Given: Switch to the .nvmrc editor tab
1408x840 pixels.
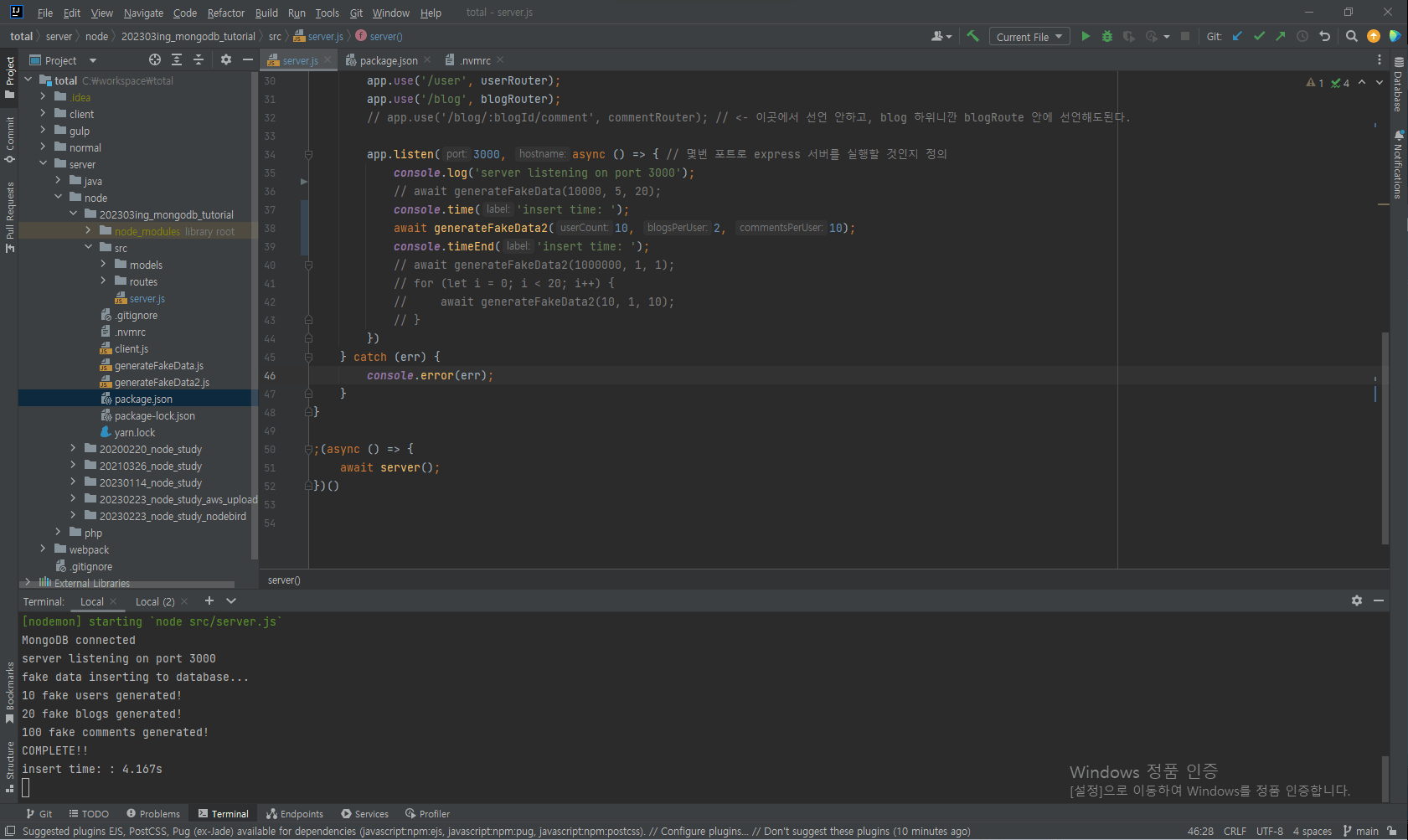Looking at the screenshot, I should [475, 60].
